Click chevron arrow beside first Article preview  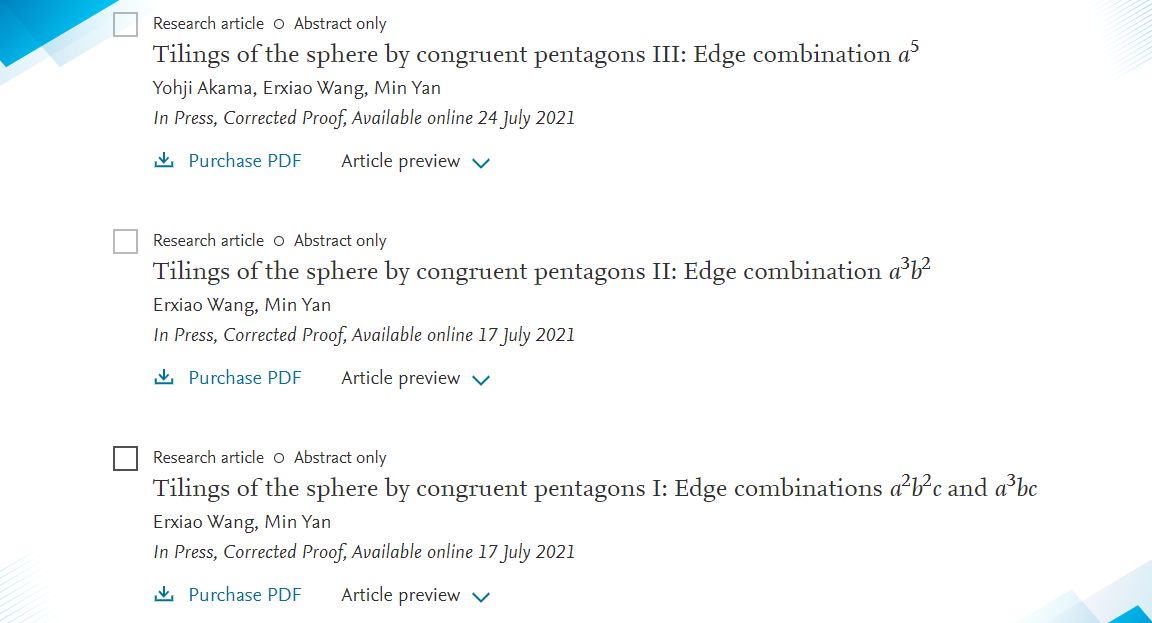tap(481, 163)
